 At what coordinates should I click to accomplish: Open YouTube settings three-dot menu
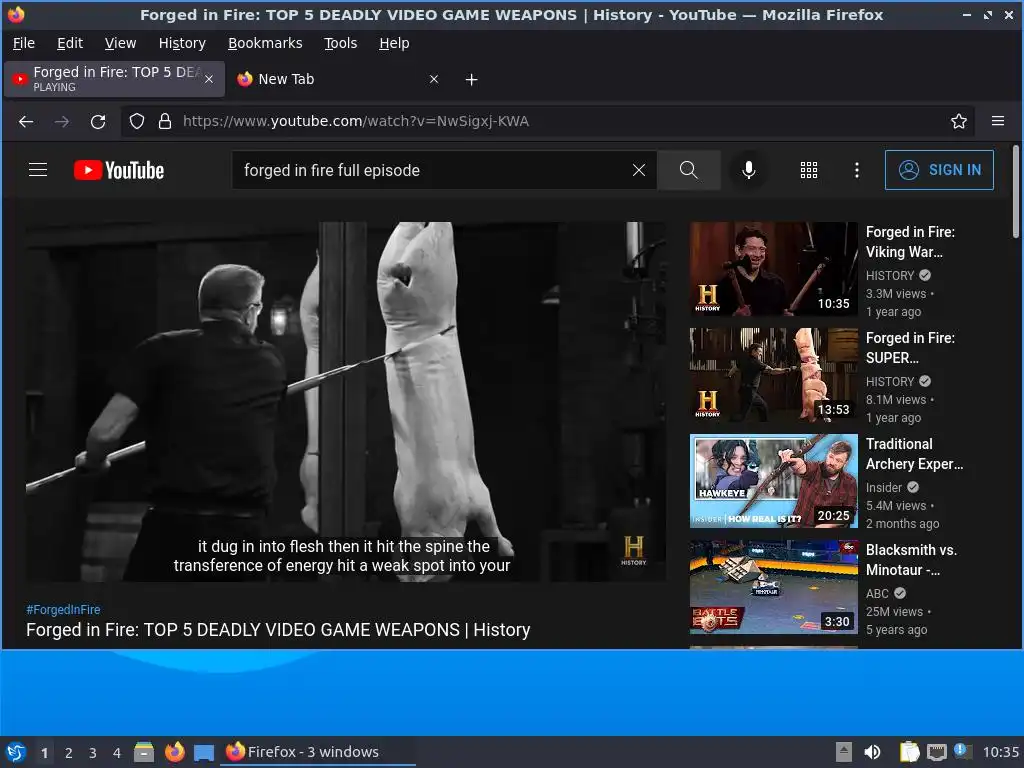coord(857,170)
